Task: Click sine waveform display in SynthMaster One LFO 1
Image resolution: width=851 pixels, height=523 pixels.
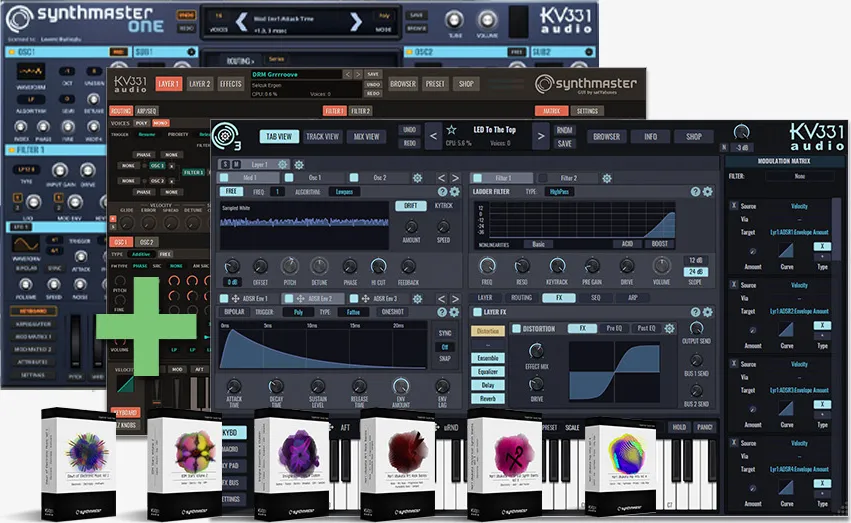Action: coord(26,244)
